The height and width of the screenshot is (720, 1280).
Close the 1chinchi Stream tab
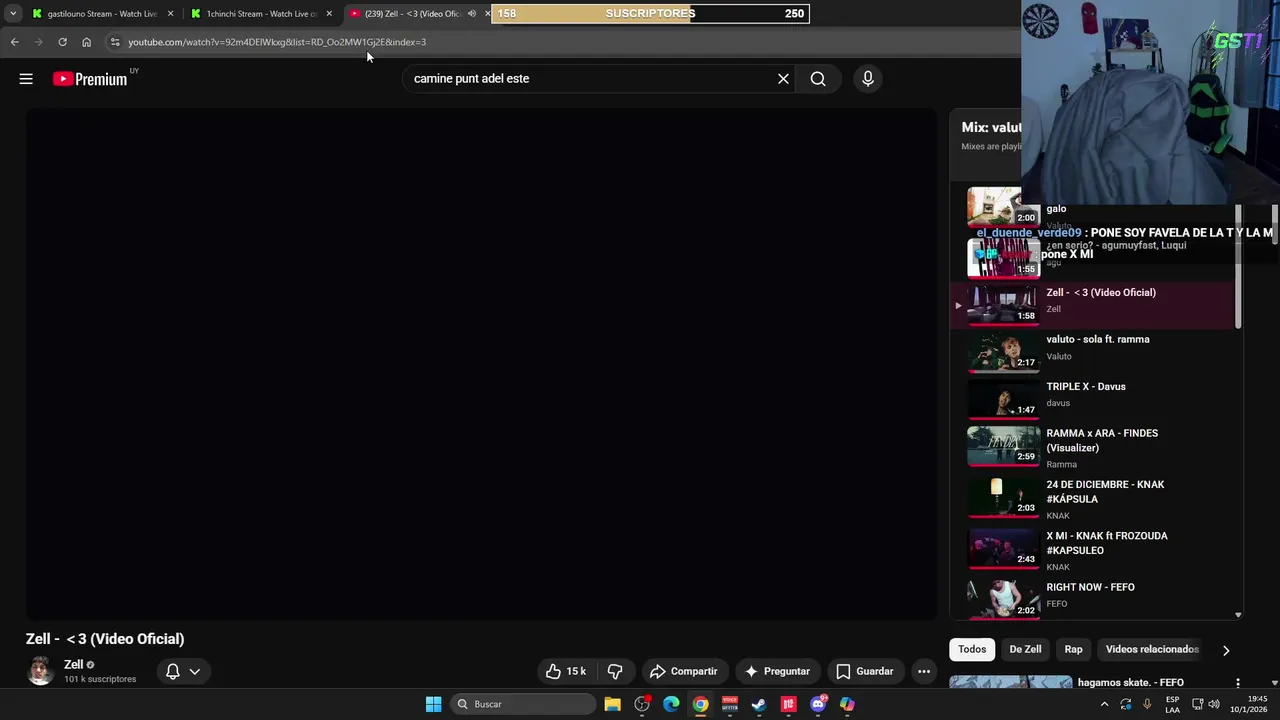point(329,14)
